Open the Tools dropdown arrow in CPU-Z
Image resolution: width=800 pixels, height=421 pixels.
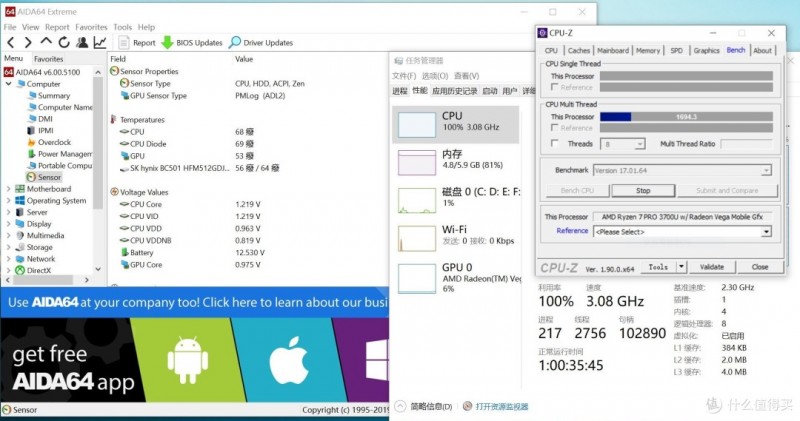point(682,267)
